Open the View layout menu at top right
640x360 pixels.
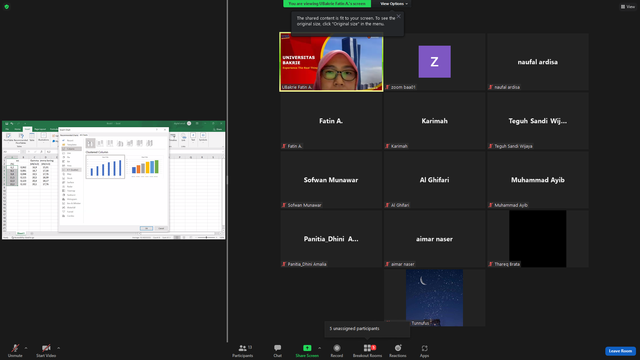(x=628, y=7)
